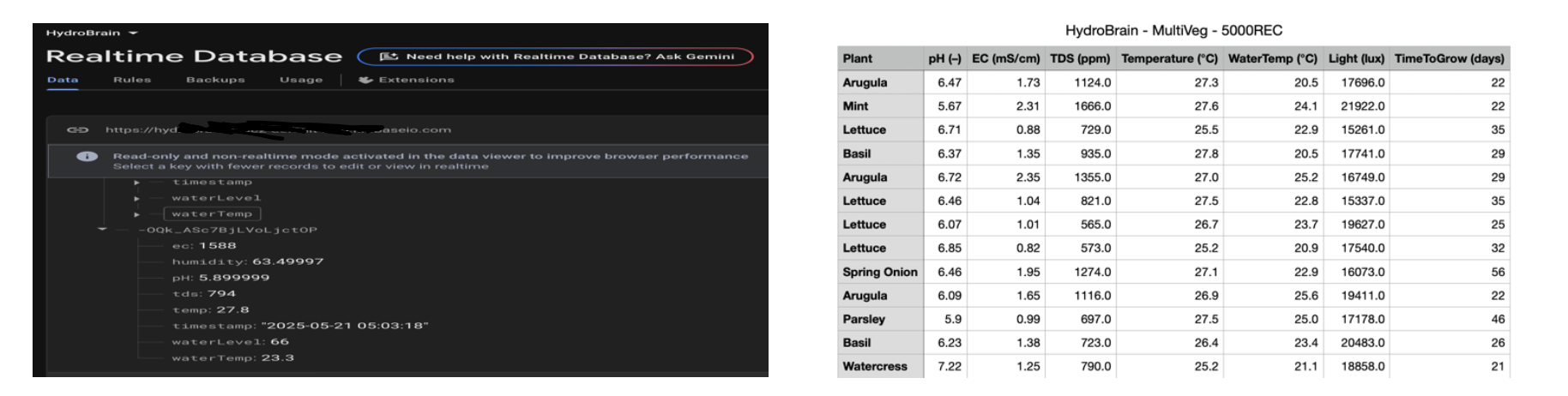Click the partially redacted database URL
The width and height of the screenshot is (1568, 396).
[278, 130]
